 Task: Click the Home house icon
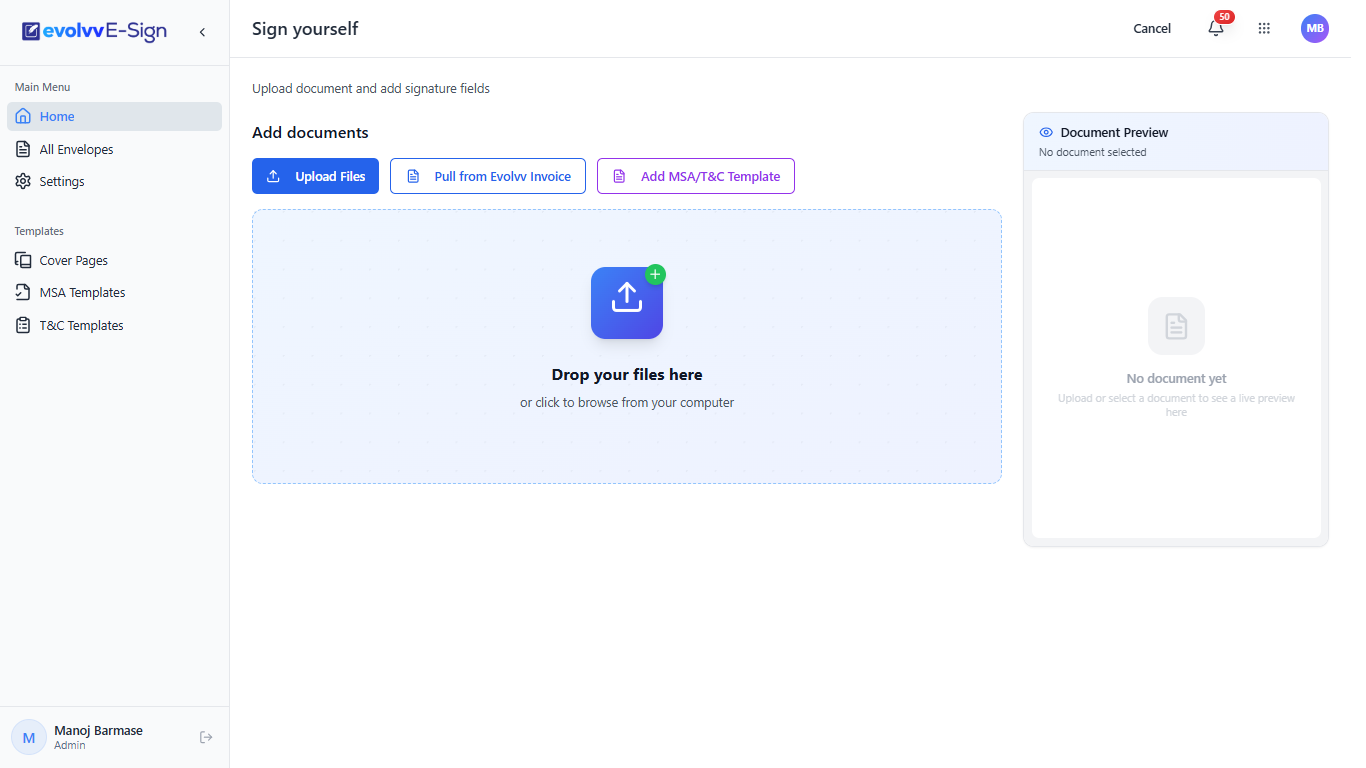(23, 116)
